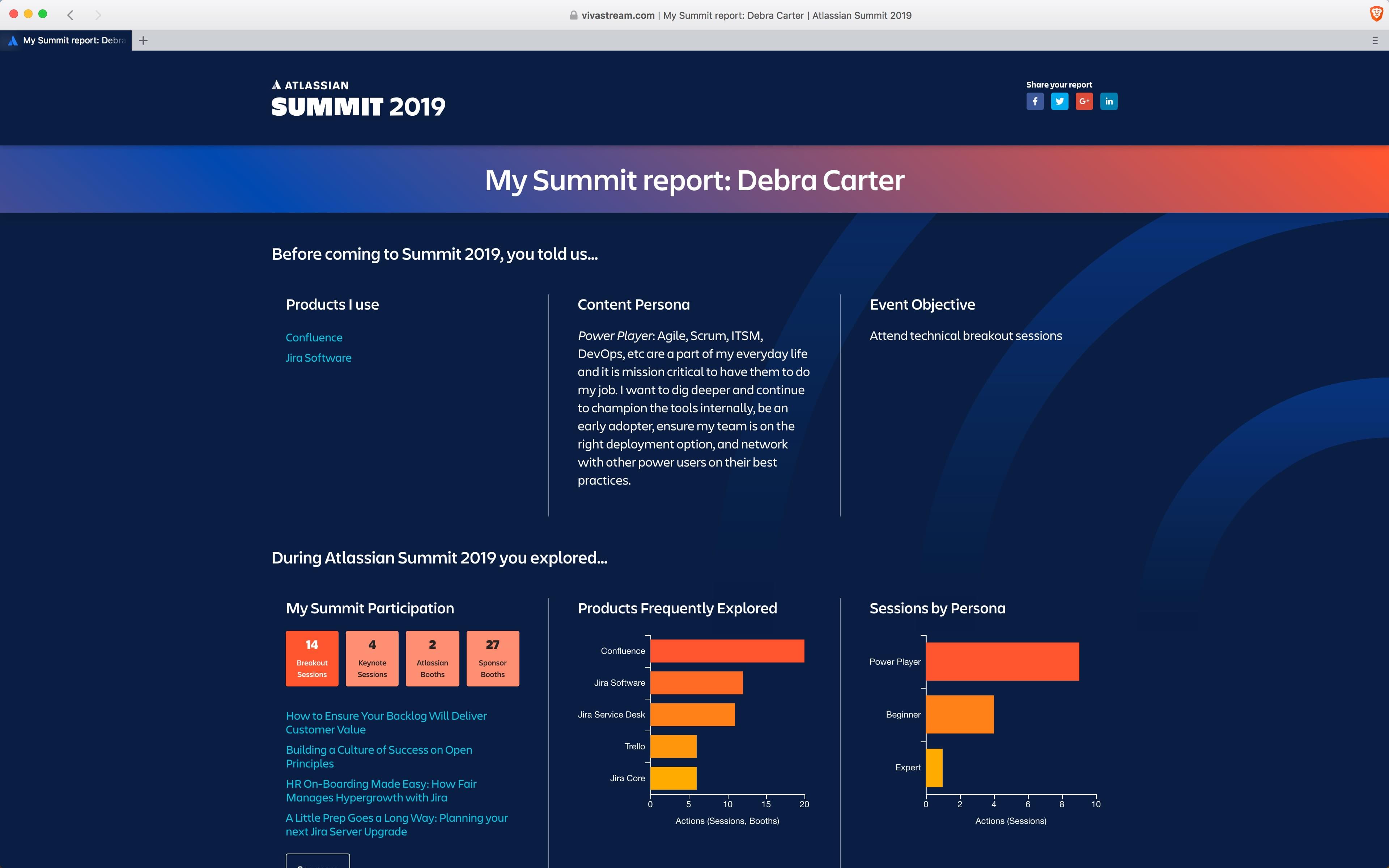Click the address bar lock icon

tap(573, 16)
